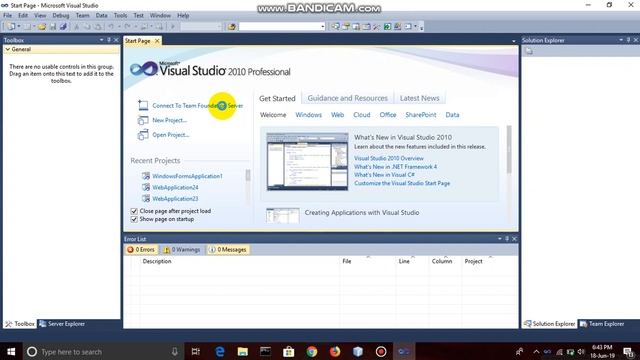
Task: Click the Solution Explorer panel toolbar icon
Action: pyautogui.click(x=529, y=51)
